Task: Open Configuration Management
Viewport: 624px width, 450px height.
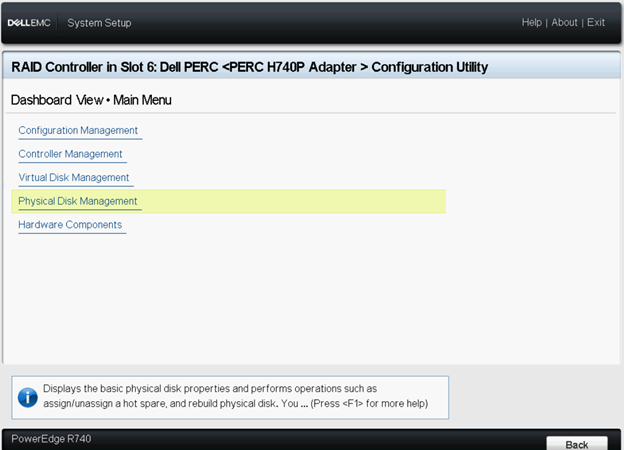Action: (x=78, y=131)
